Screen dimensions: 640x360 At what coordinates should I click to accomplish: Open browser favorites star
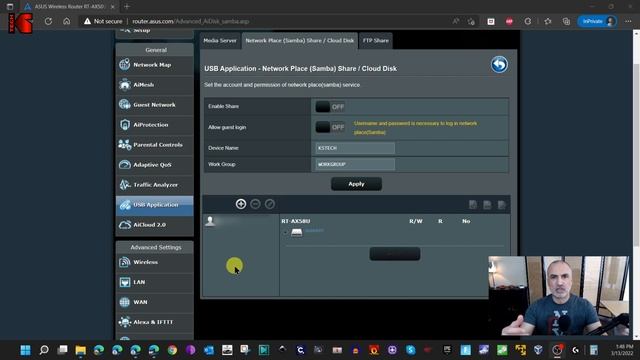pos(548,21)
